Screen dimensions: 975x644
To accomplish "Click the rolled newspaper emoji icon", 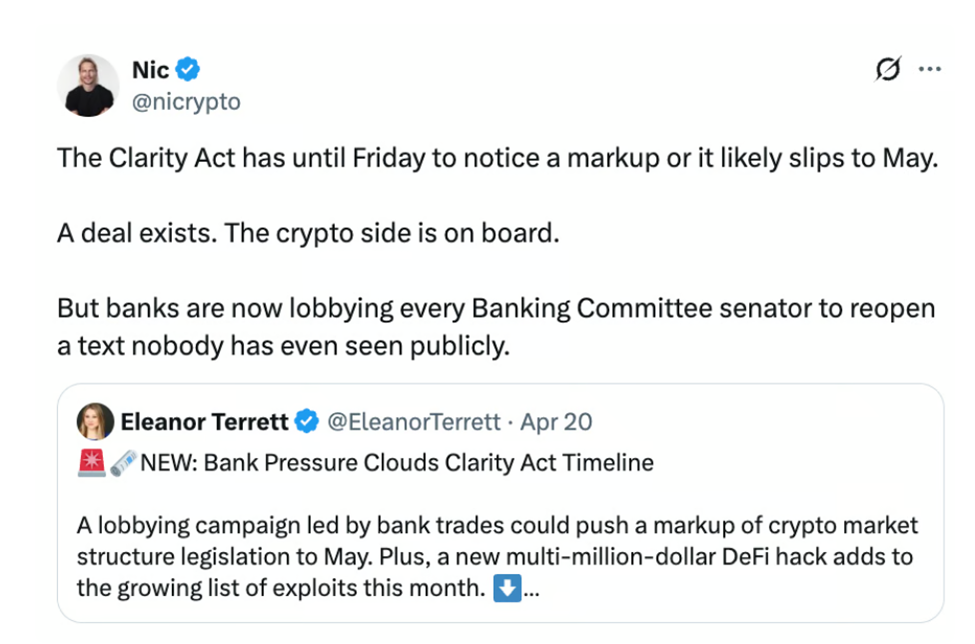I will point(122,463).
